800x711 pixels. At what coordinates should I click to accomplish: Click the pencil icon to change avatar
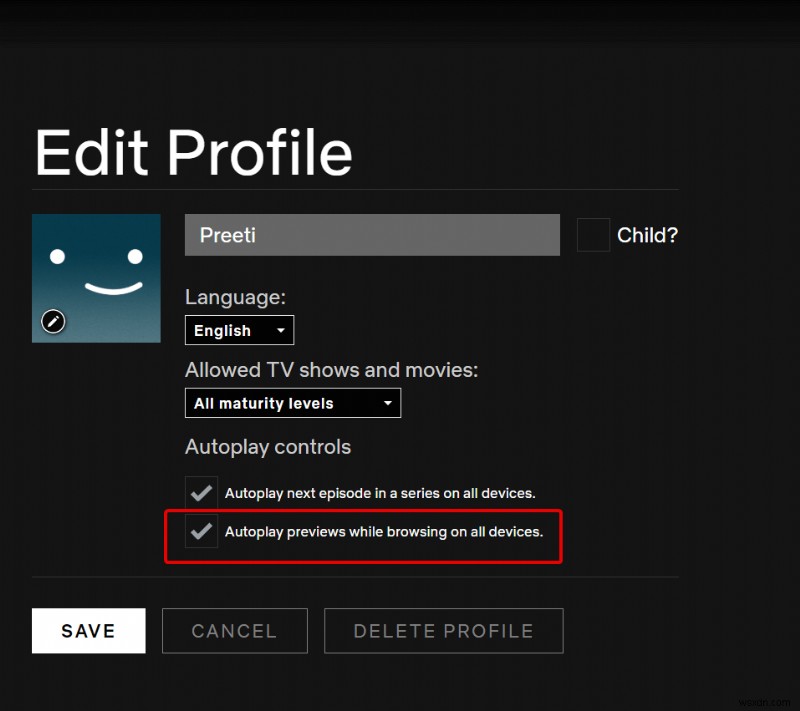click(52, 322)
